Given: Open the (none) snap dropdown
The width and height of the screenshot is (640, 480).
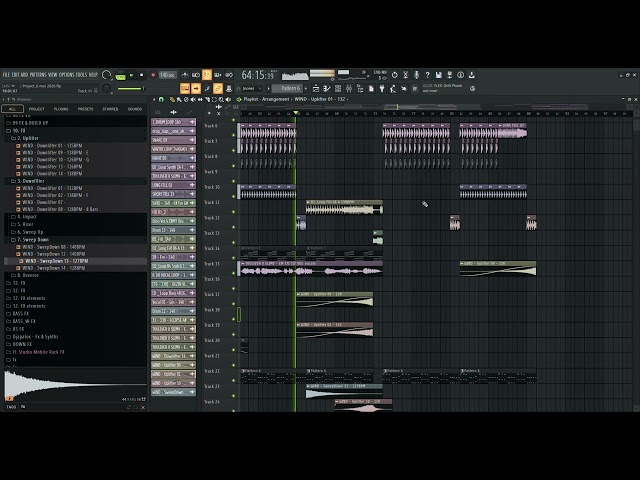Looking at the screenshot, I should coord(251,88).
